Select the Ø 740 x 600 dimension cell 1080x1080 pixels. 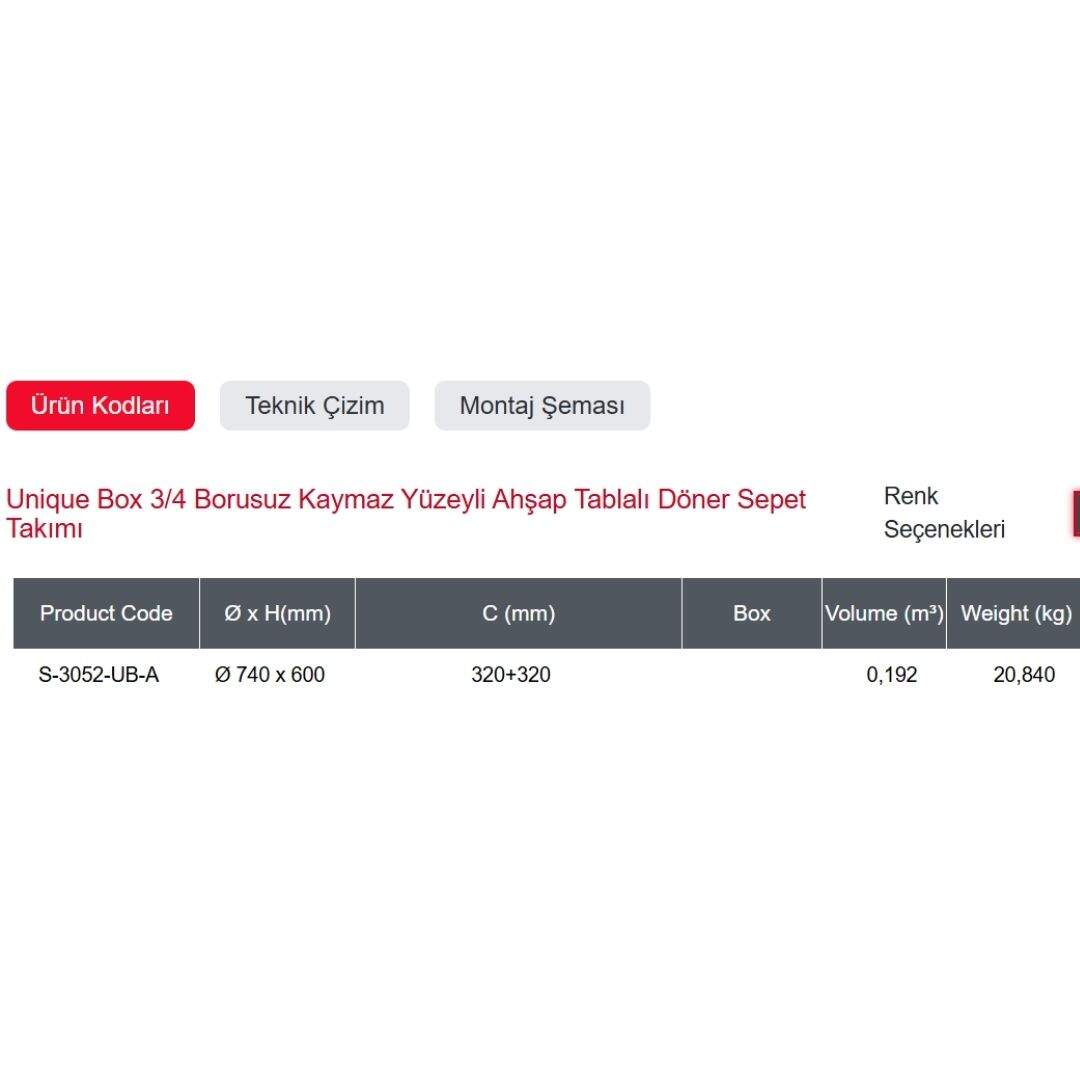pos(270,675)
